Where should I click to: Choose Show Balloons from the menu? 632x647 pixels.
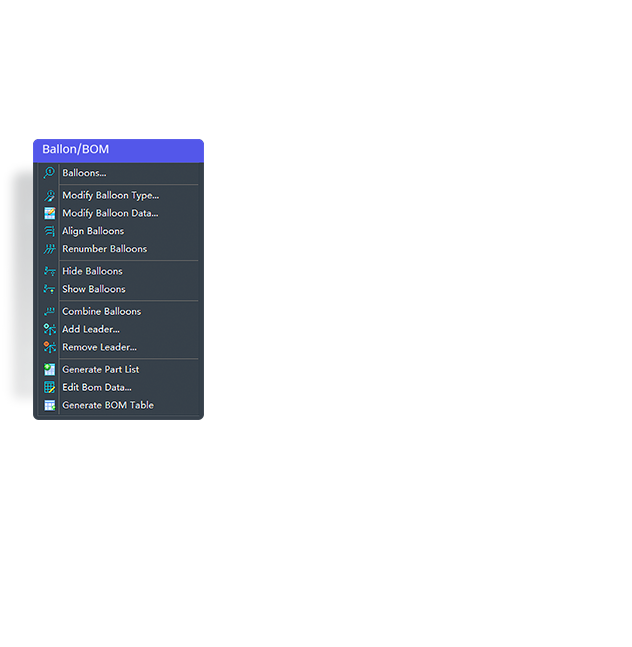[93, 289]
